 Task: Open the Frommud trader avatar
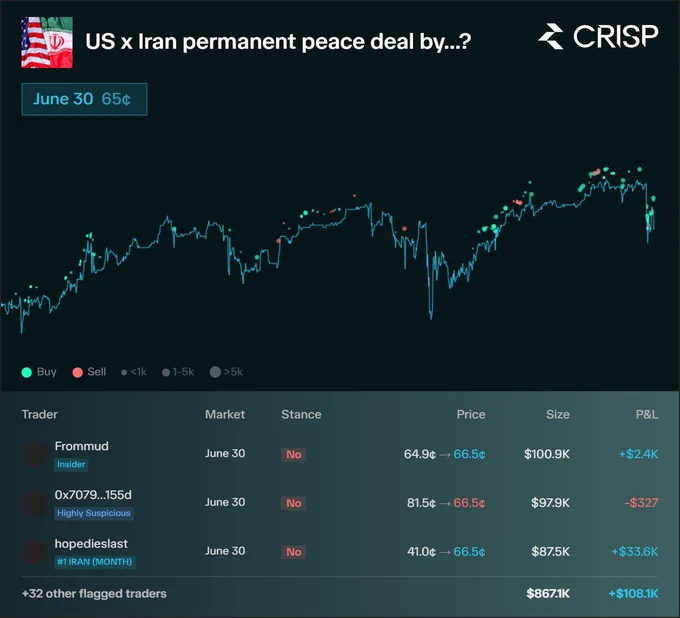(x=34, y=455)
